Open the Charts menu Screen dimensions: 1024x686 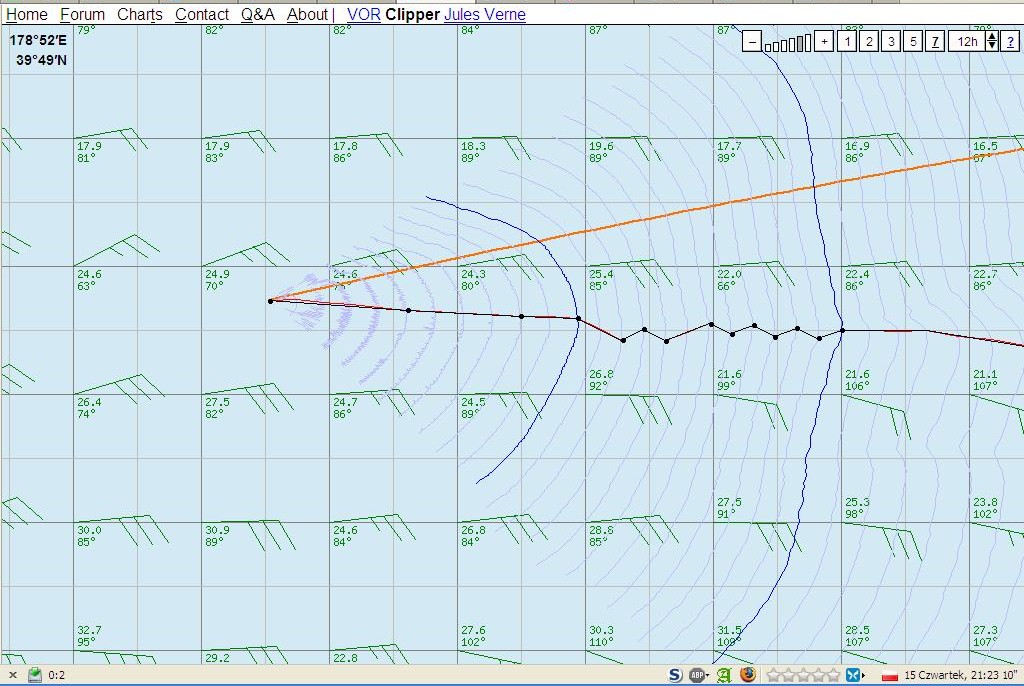click(140, 14)
